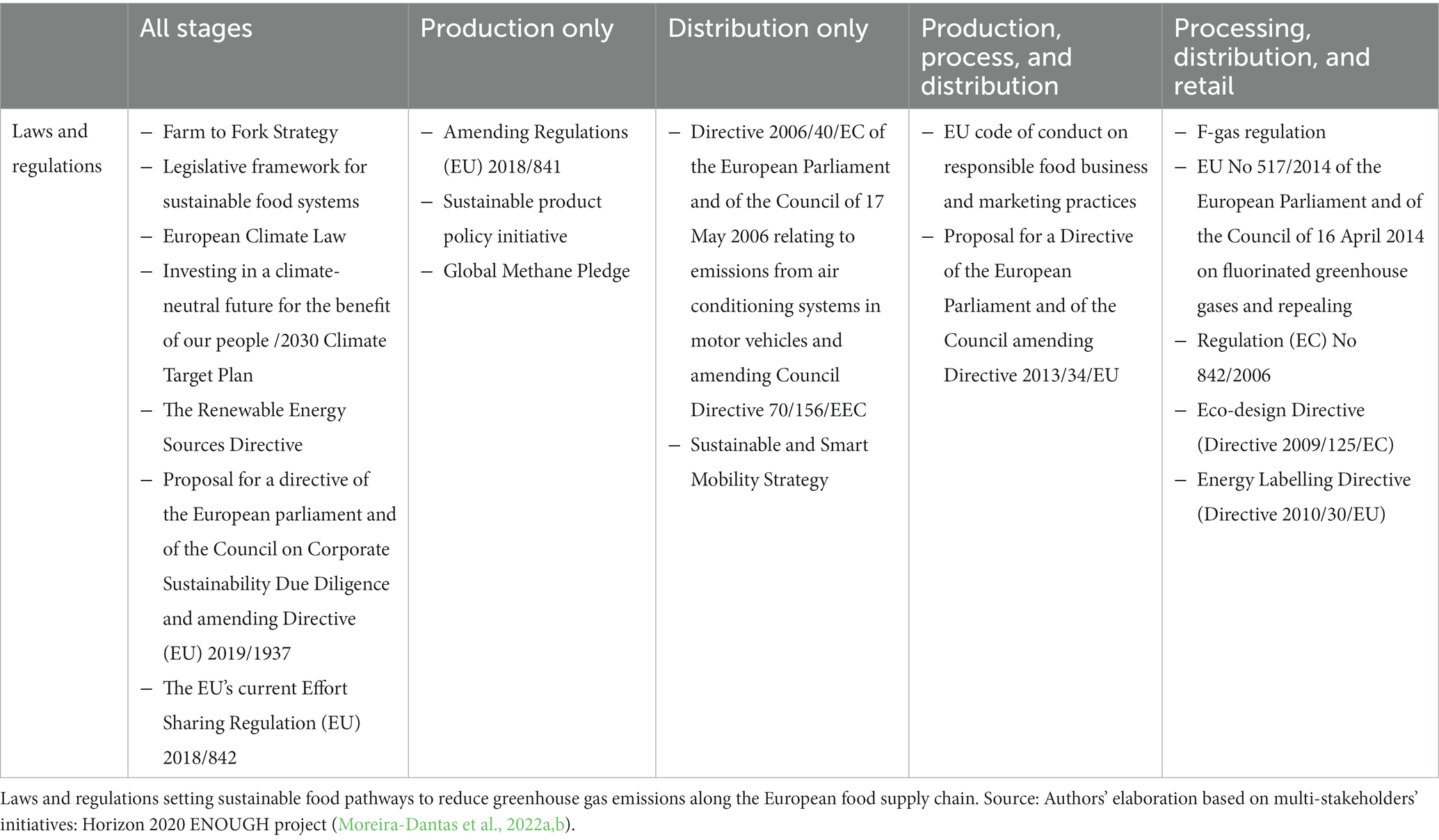Select 'Sustainable and Smart Mobility Strategy' entry

coord(779,462)
